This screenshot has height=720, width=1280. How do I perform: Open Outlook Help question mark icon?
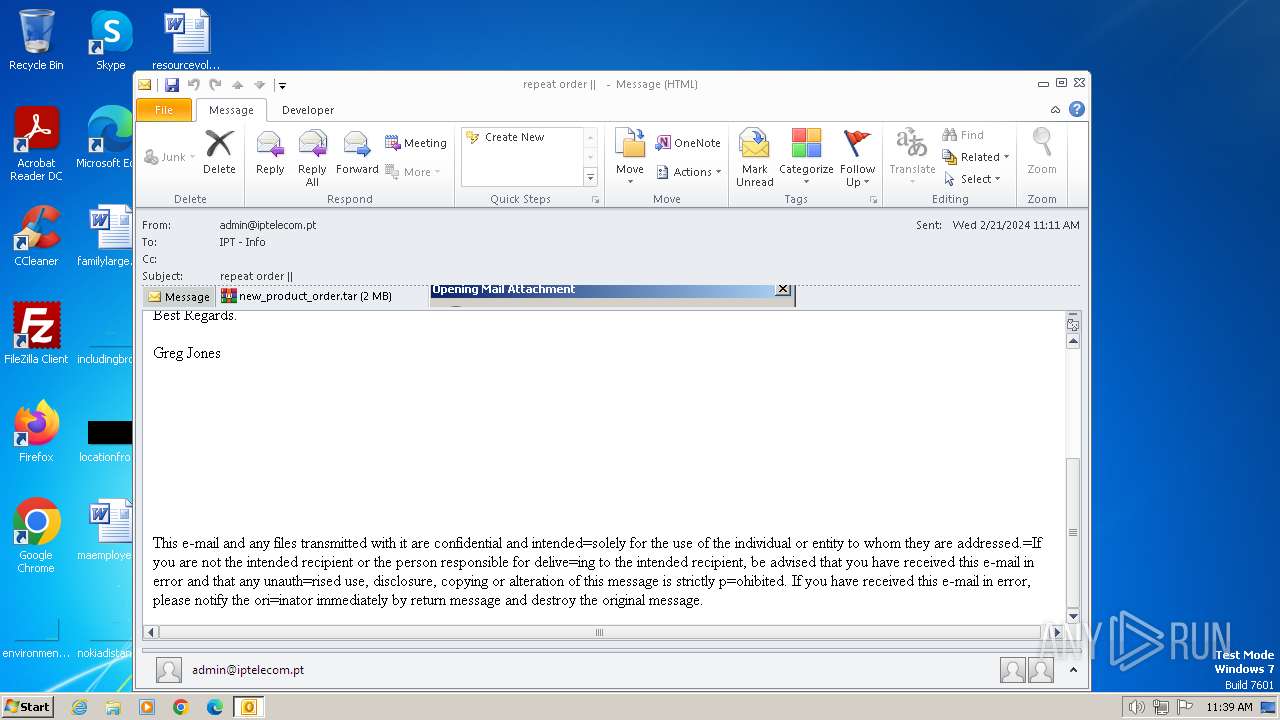click(1077, 110)
